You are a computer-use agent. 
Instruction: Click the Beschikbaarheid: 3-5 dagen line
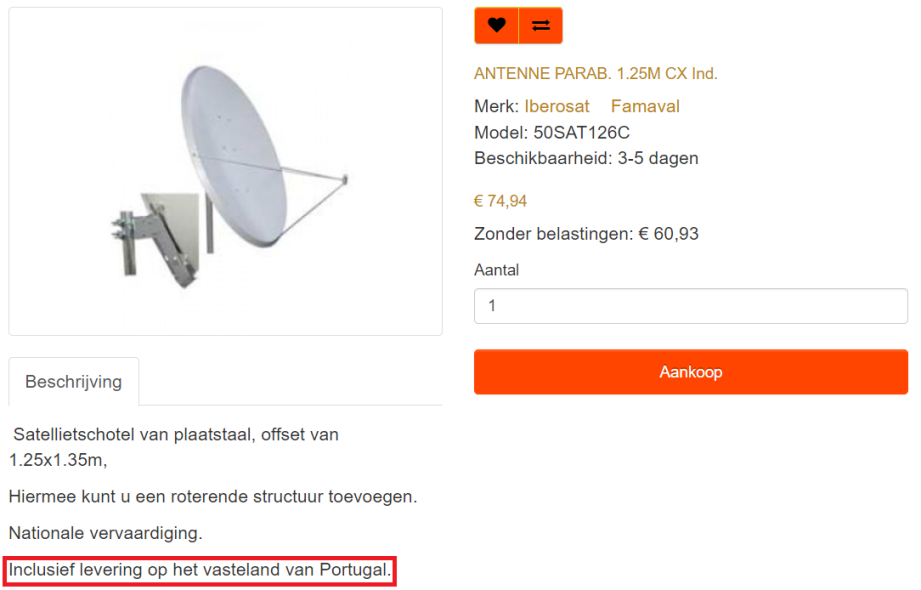tap(586, 158)
